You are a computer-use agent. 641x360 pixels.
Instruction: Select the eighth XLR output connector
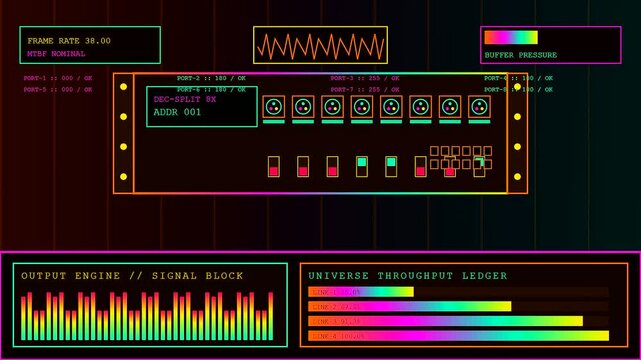pos(480,107)
